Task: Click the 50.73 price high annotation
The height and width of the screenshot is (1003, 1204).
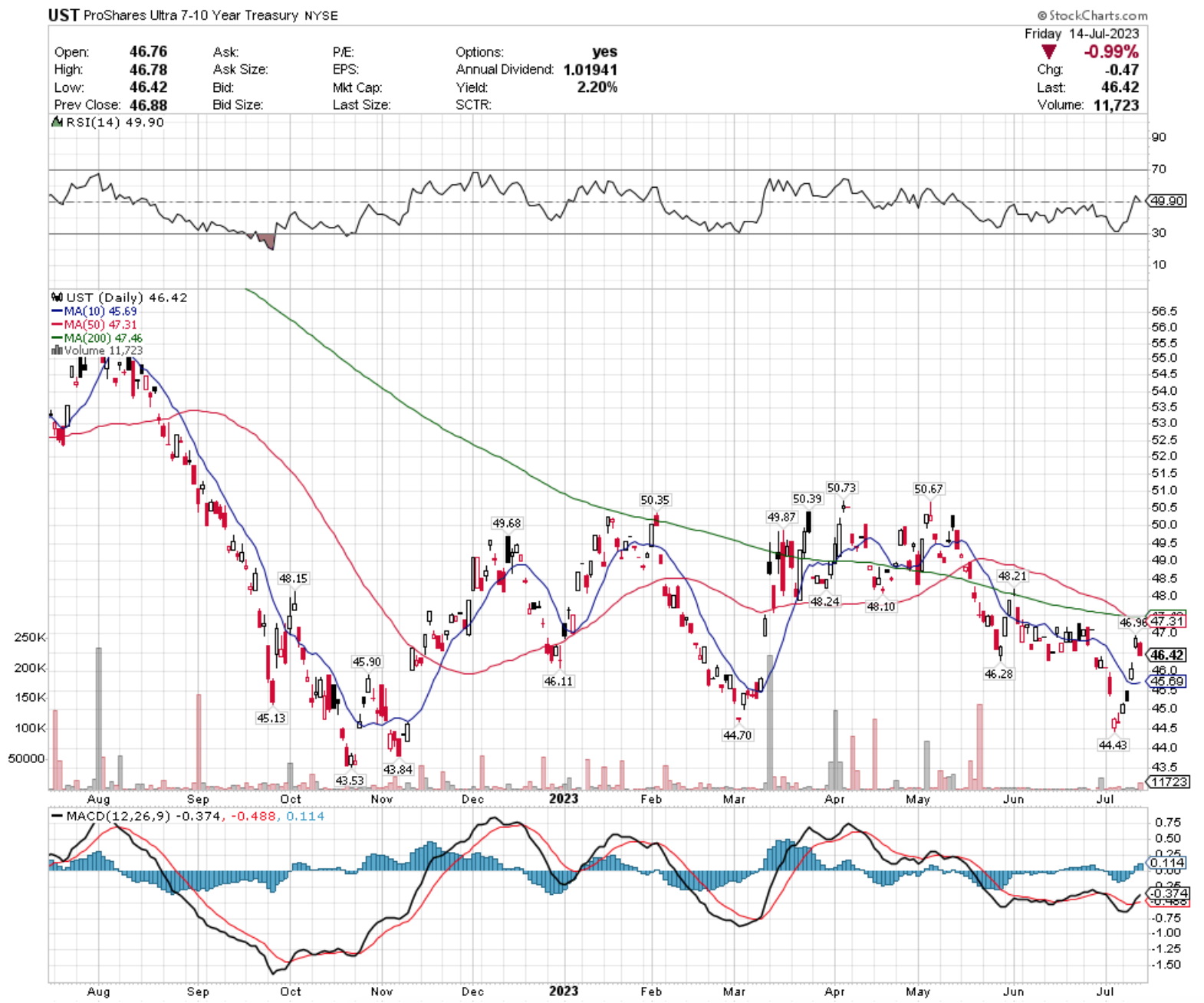Action: pyautogui.click(x=841, y=488)
